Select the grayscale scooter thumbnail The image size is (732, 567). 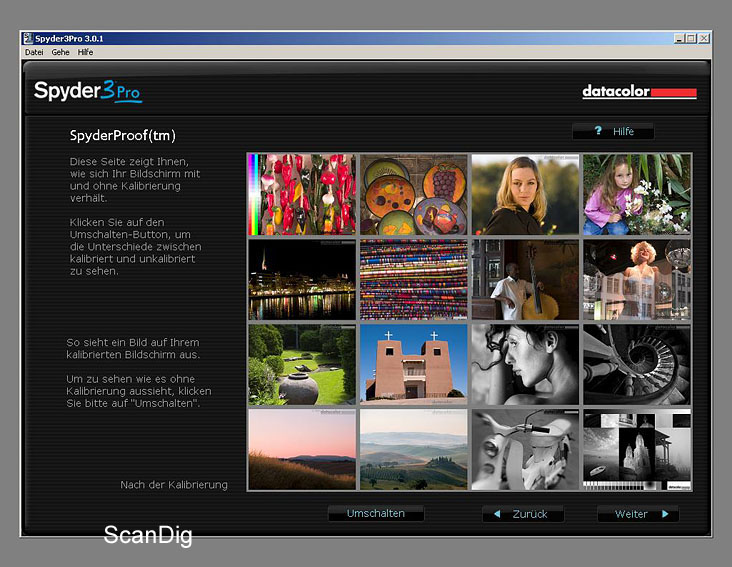tap(525, 449)
